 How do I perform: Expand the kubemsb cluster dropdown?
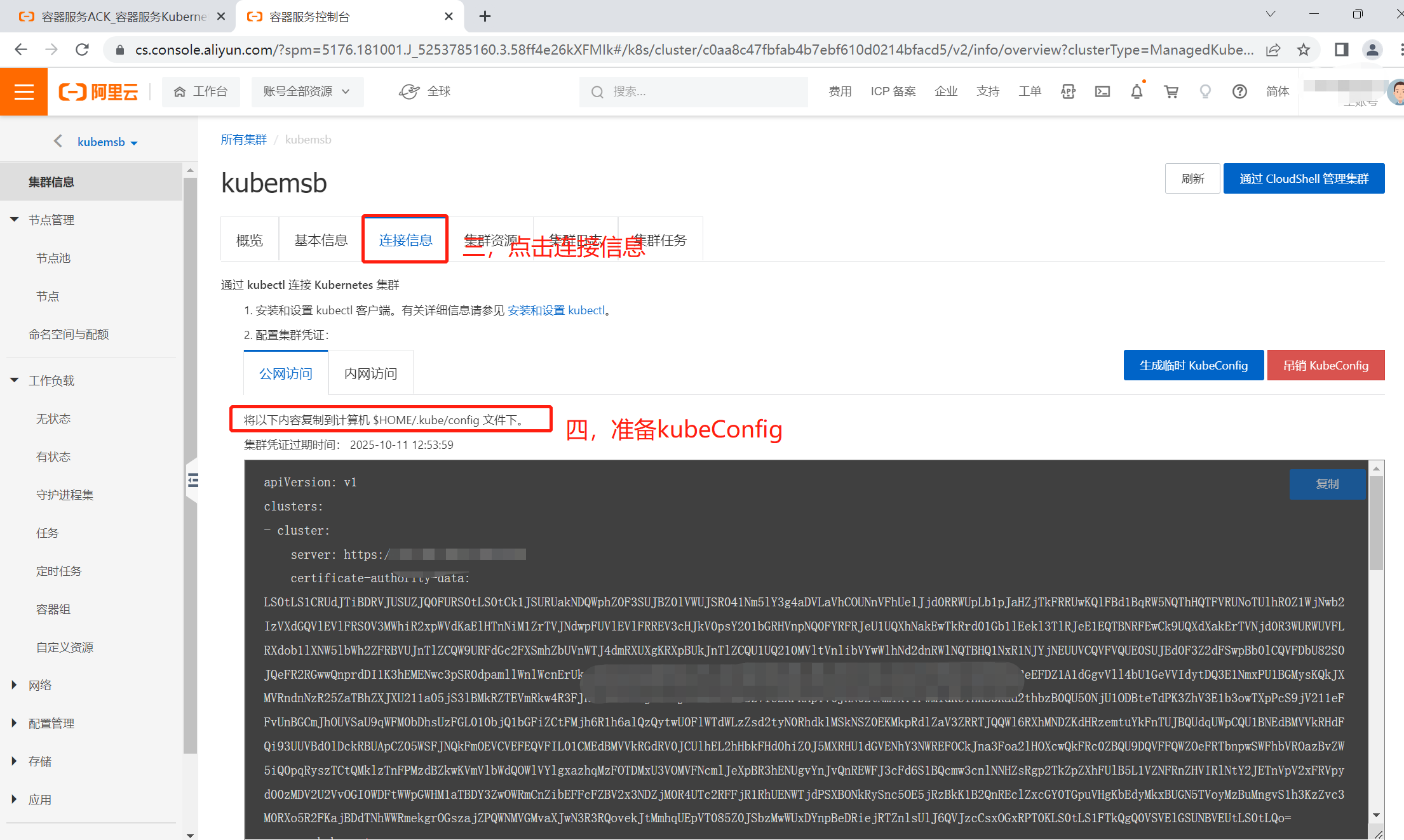coord(107,142)
